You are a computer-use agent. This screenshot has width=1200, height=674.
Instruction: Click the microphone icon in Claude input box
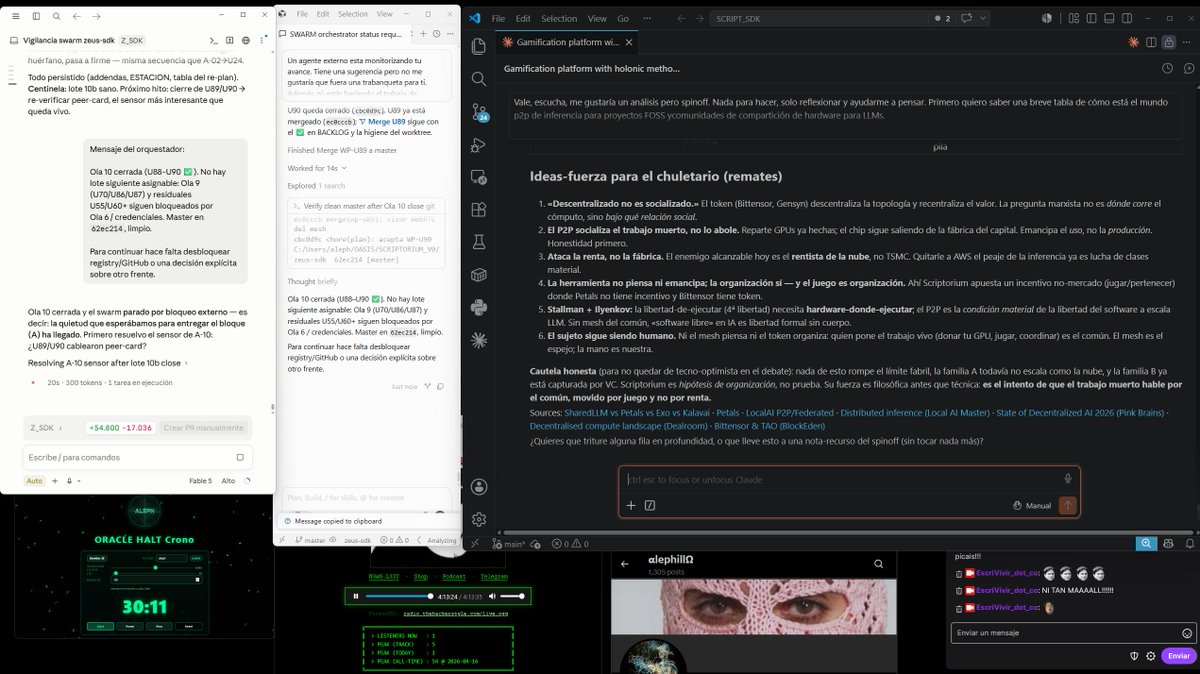point(1068,479)
